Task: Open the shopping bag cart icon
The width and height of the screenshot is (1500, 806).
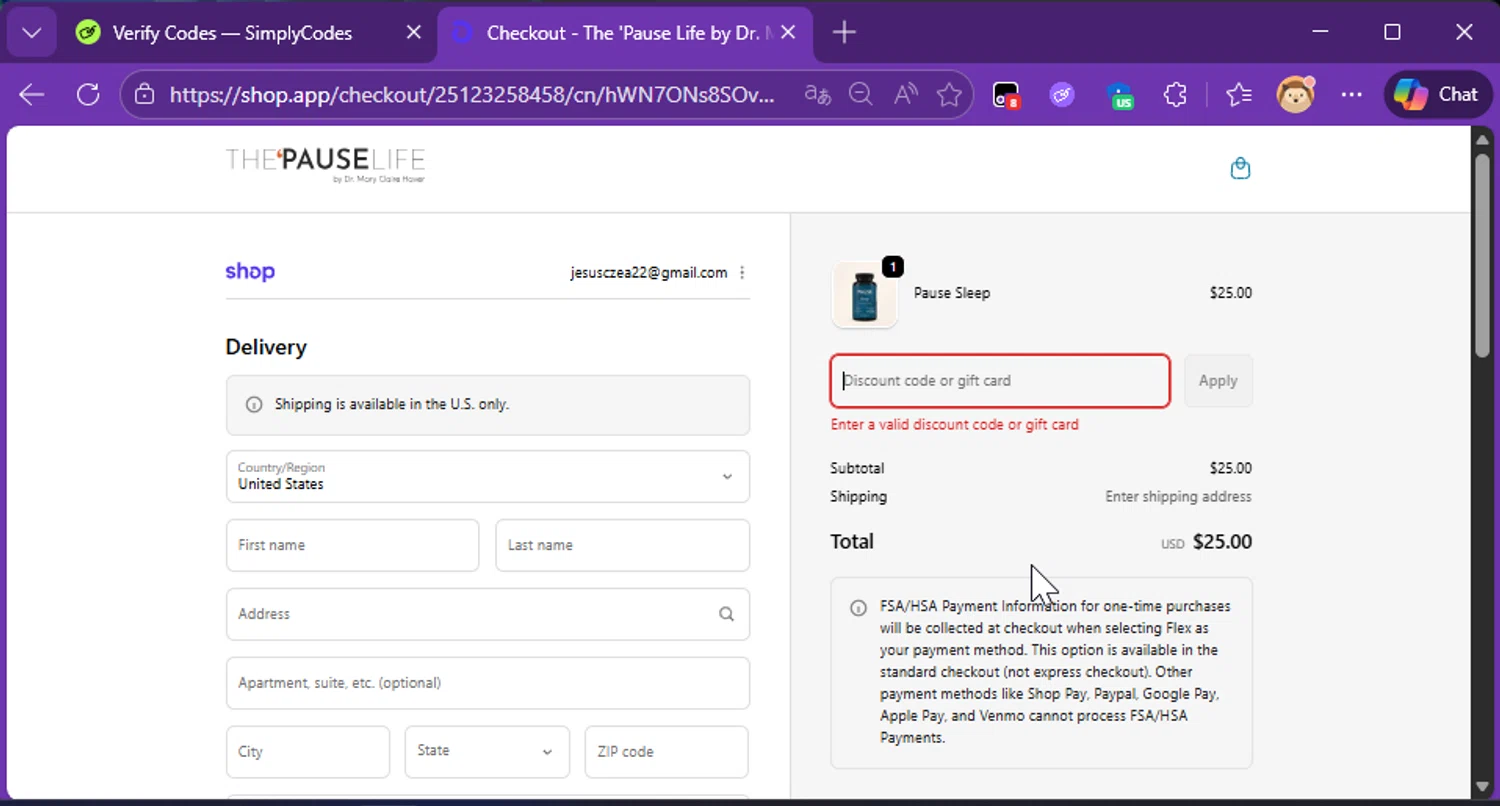Action: tap(1240, 168)
